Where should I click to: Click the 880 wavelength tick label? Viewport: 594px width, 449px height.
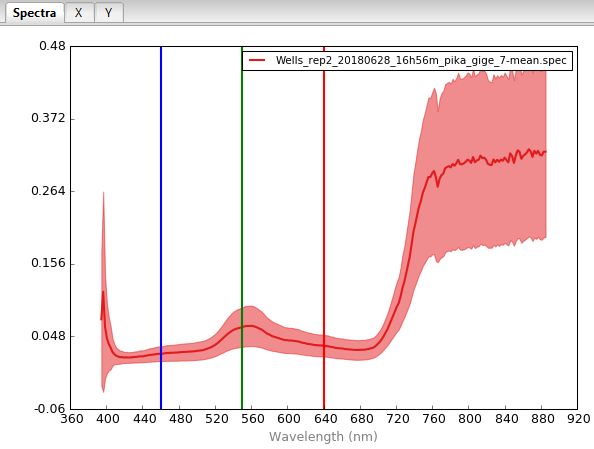(x=543, y=419)
